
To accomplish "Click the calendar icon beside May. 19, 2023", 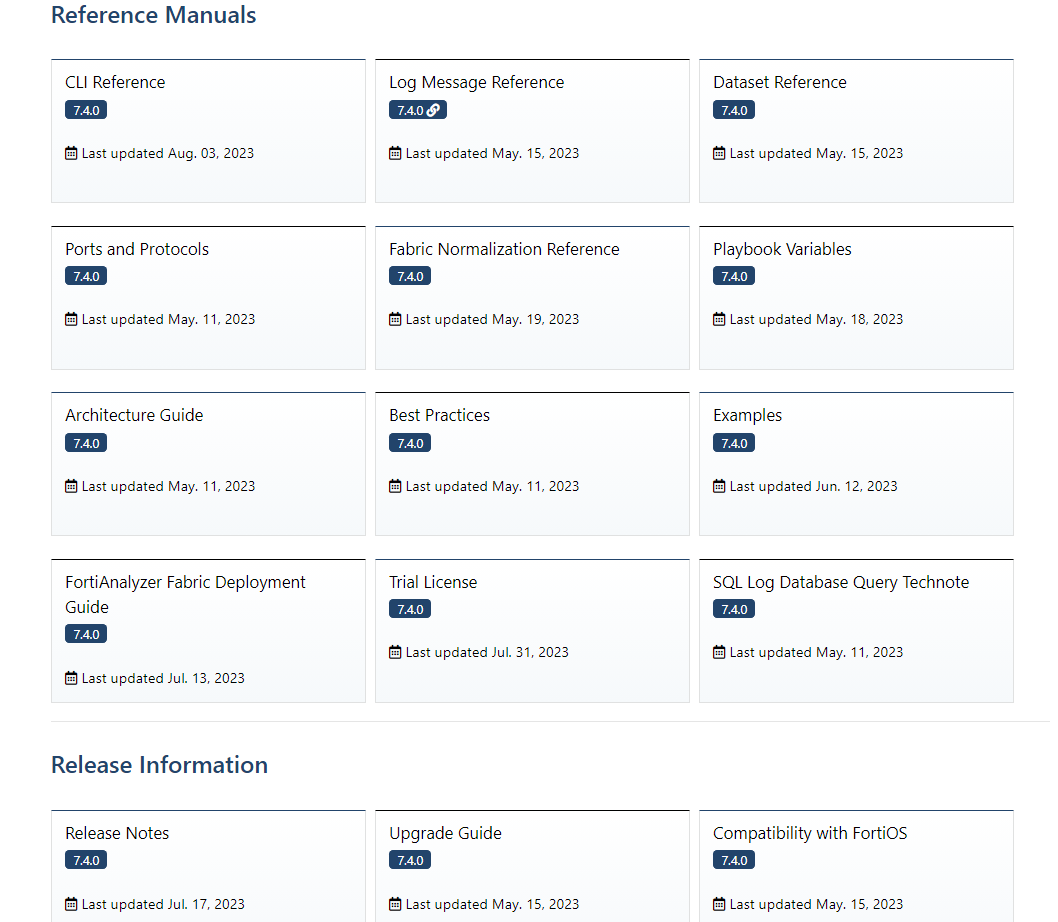I will pos(395,319).
